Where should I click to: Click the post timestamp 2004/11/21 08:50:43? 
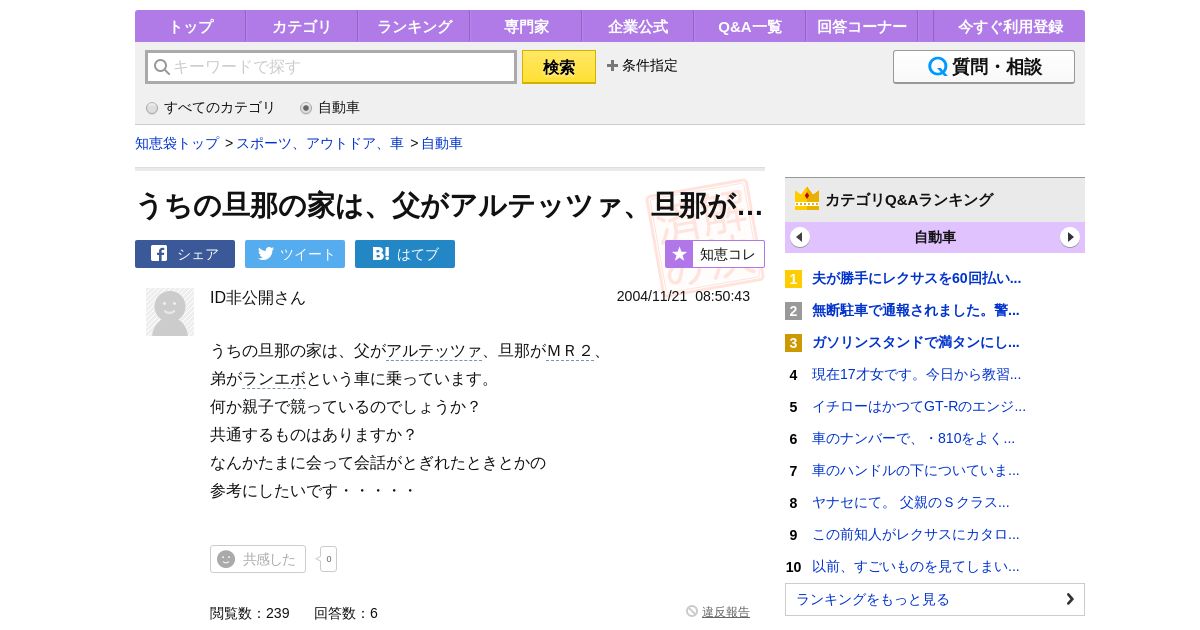tap(683, 296)
